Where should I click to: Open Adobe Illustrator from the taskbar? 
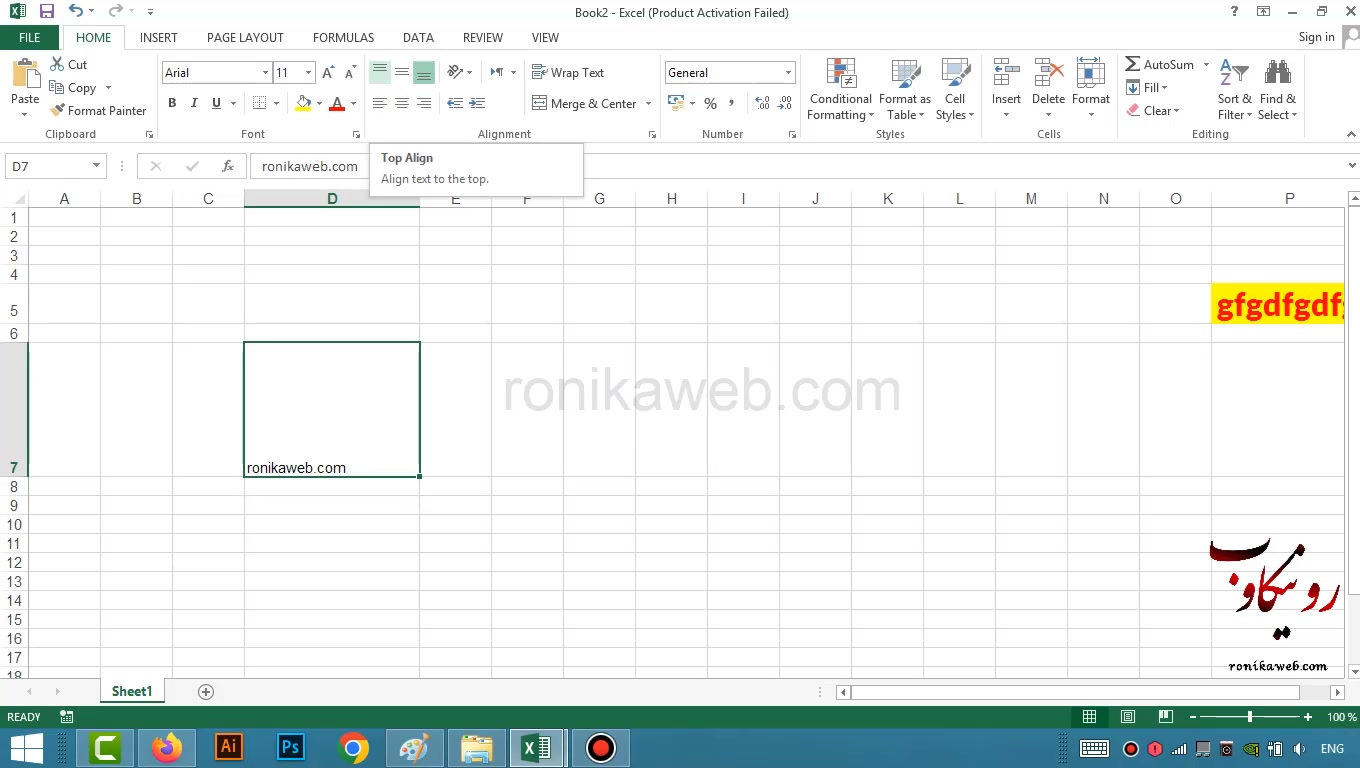pyautogui.click(x=229, y=748)
